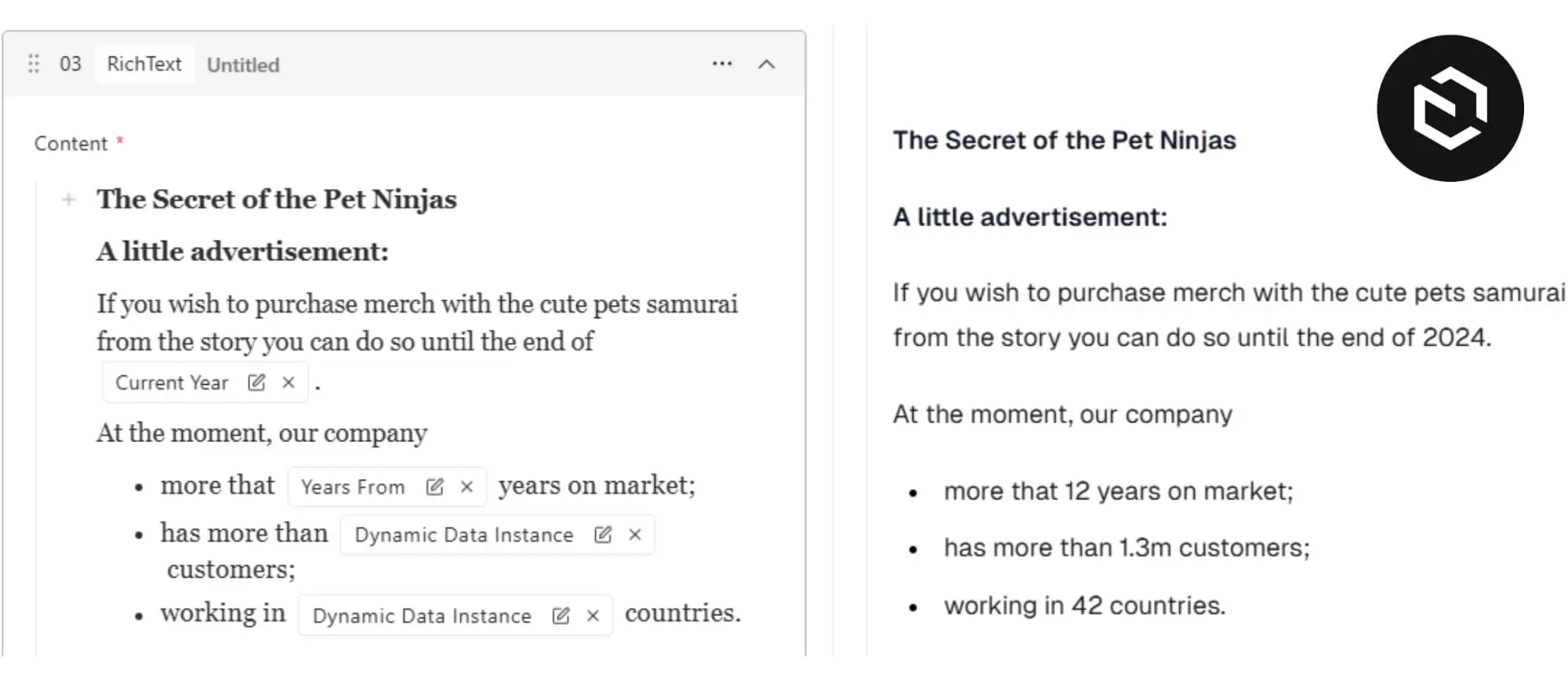Collapse the RichText block with the chevron
Screen dimensions: 1568x696
(x=768, y=64)
